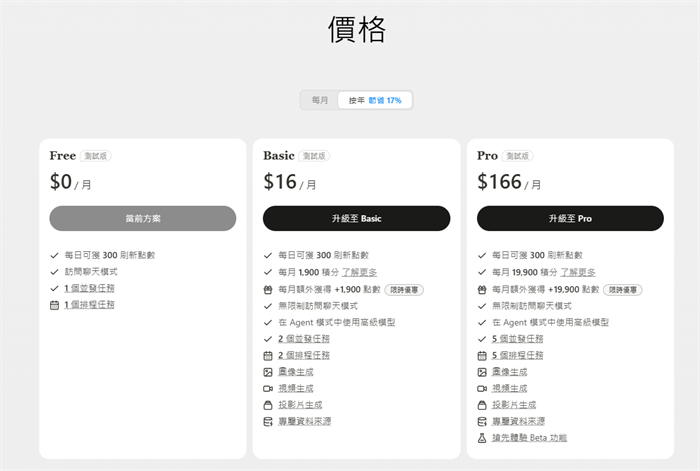Viewport: 700px width, 471px height.
Task: Click 升級至 Basic button
Action: (x=356, y=218)
